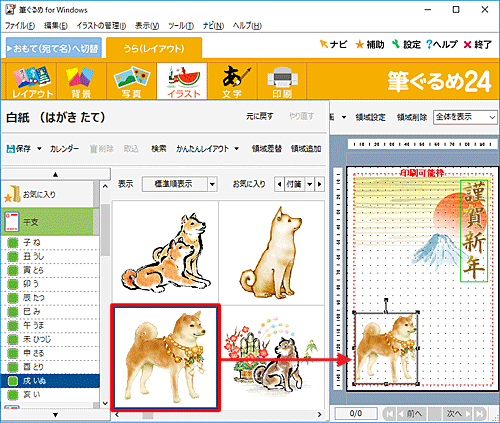Open the 表示(V) menu
Image resolution: width=500 pixels, height=423 pixels.
pos(147,26)
